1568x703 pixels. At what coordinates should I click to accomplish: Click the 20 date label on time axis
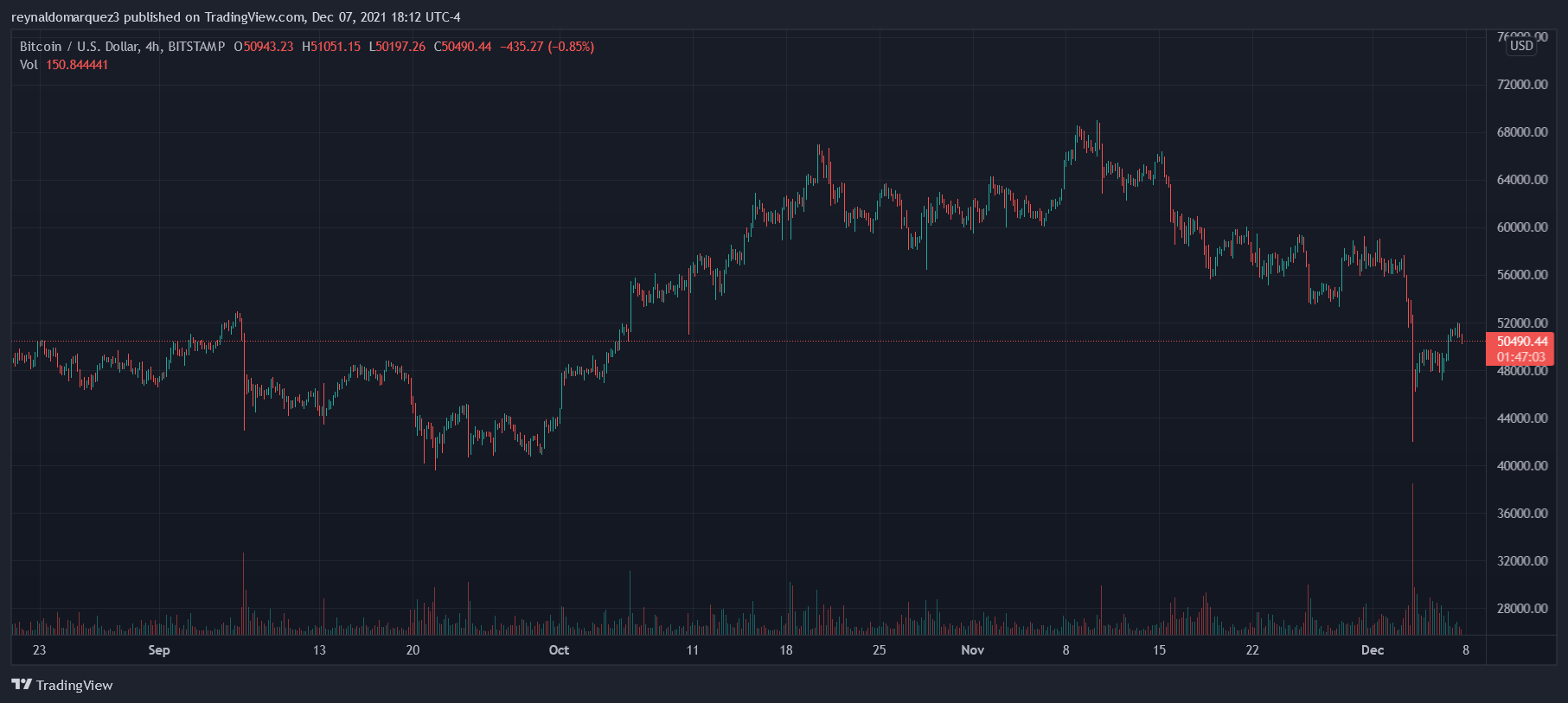(x=413, y=650)
